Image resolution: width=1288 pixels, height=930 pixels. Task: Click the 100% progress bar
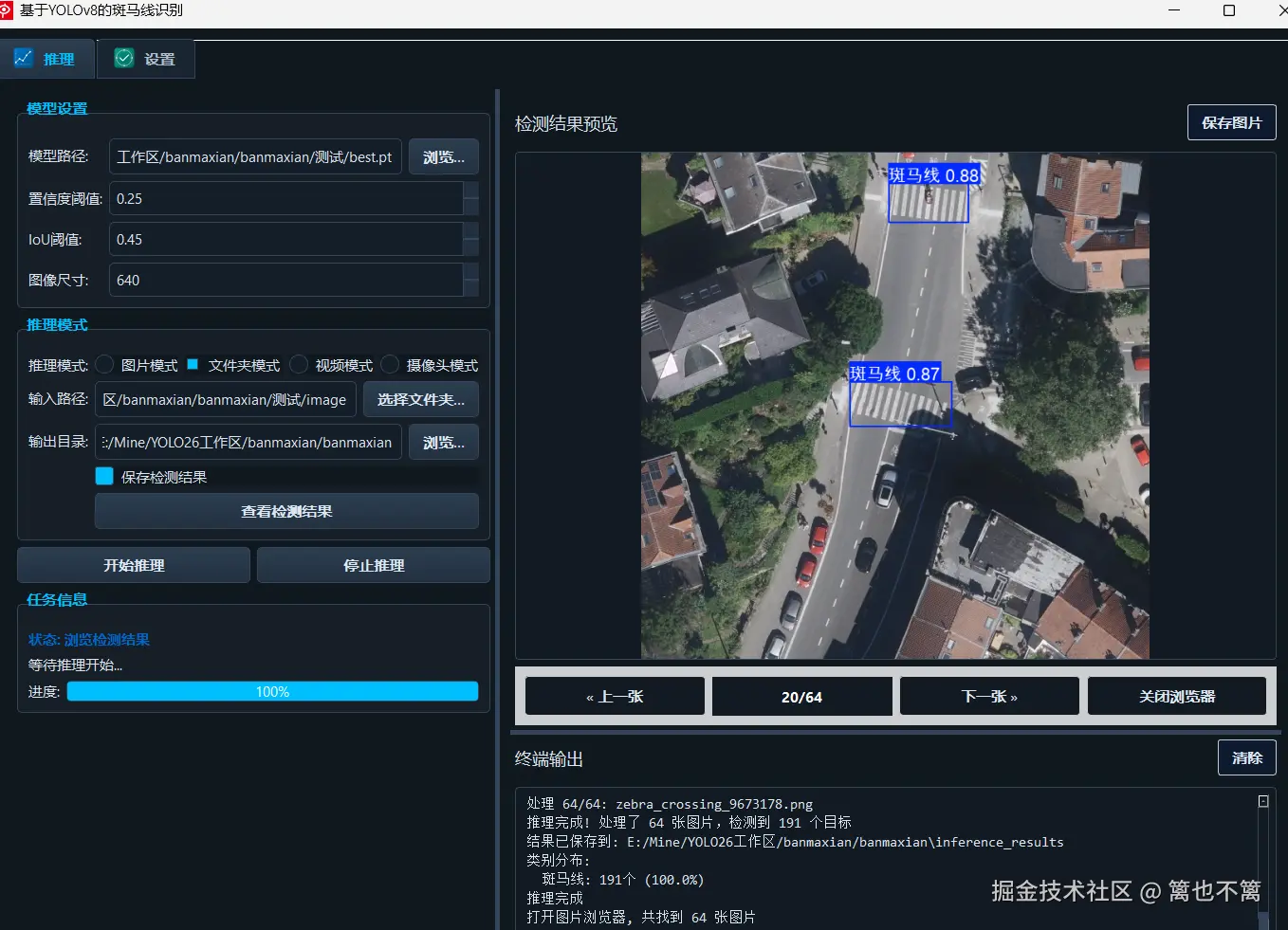(272, 691)
